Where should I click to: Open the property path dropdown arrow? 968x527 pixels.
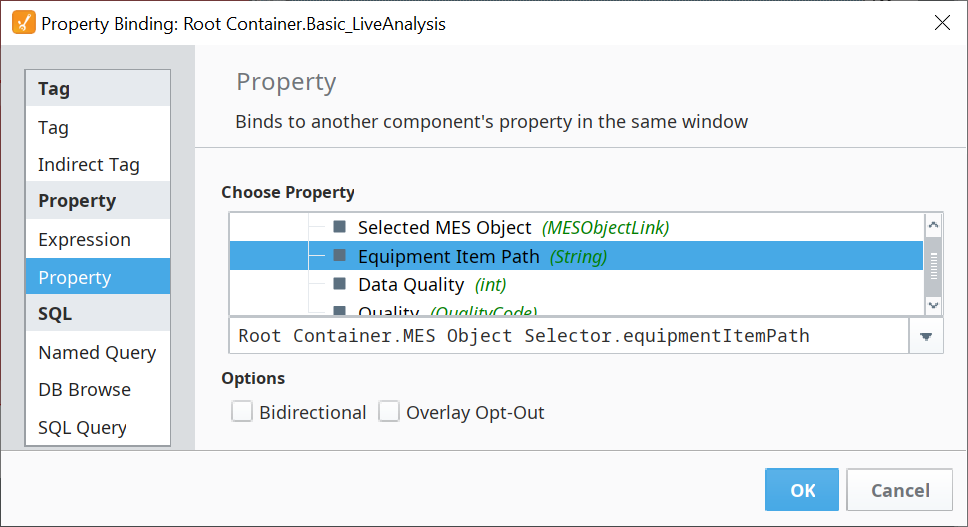tap(926, 336)
